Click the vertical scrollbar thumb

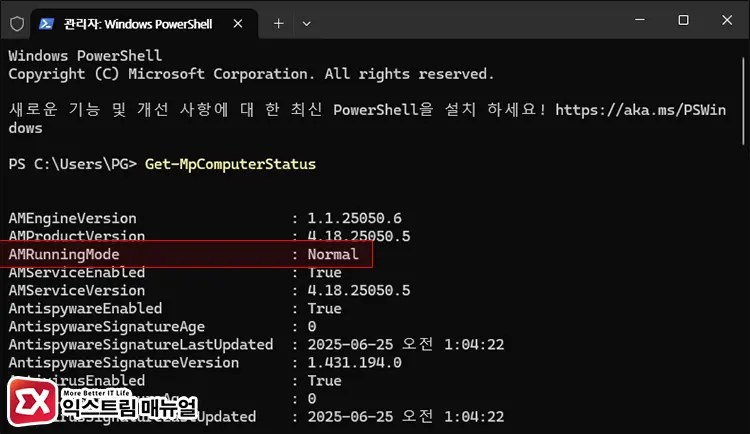click(x=744, y=101)
